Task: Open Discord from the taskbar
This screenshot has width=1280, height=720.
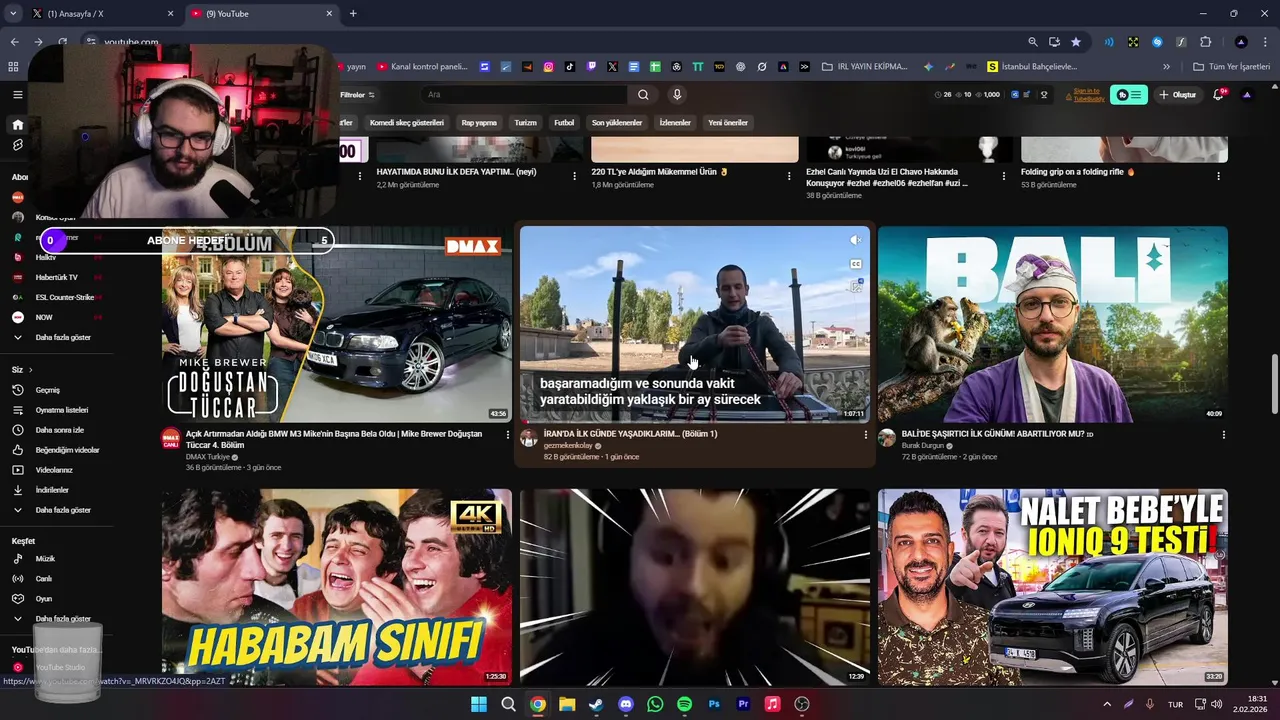Action: coord(626,704)
